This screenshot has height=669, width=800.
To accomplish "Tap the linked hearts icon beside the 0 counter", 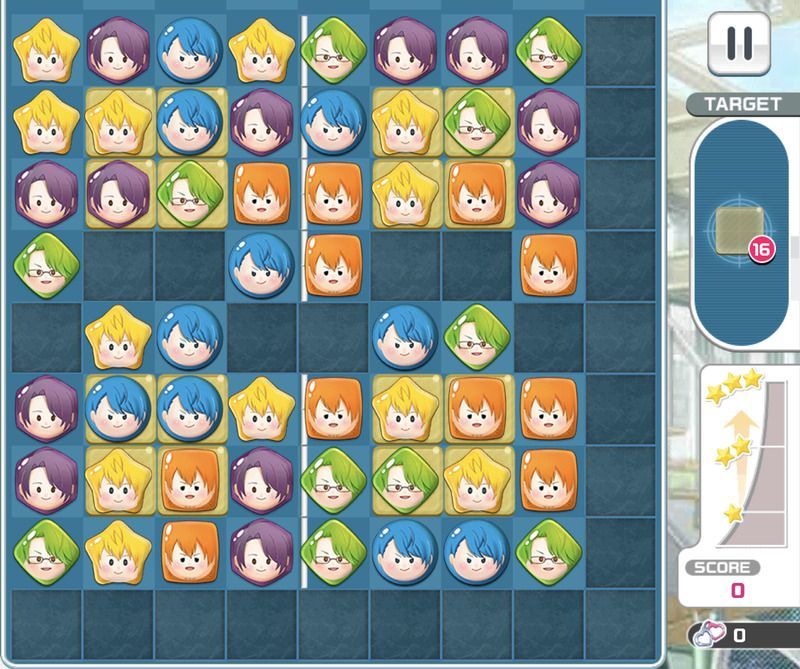I will [x=709, y=635].
